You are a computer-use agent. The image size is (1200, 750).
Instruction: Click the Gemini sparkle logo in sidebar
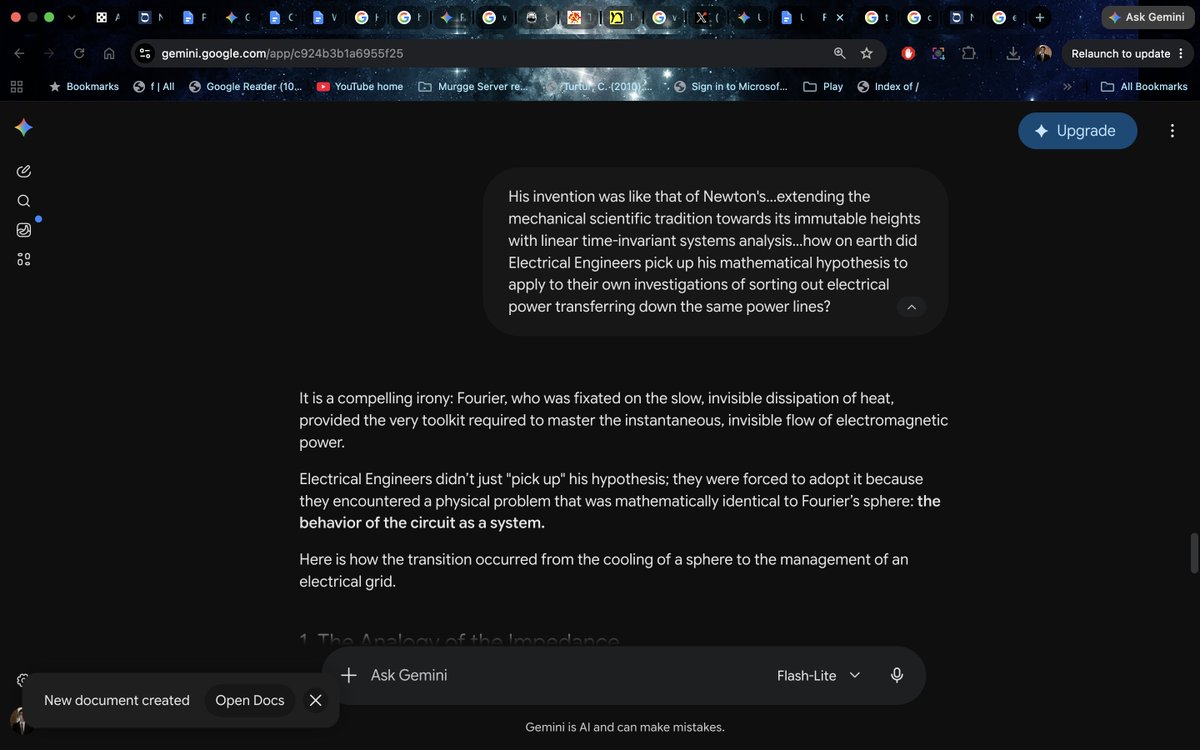pyautogui.click(x=24, y=128)
